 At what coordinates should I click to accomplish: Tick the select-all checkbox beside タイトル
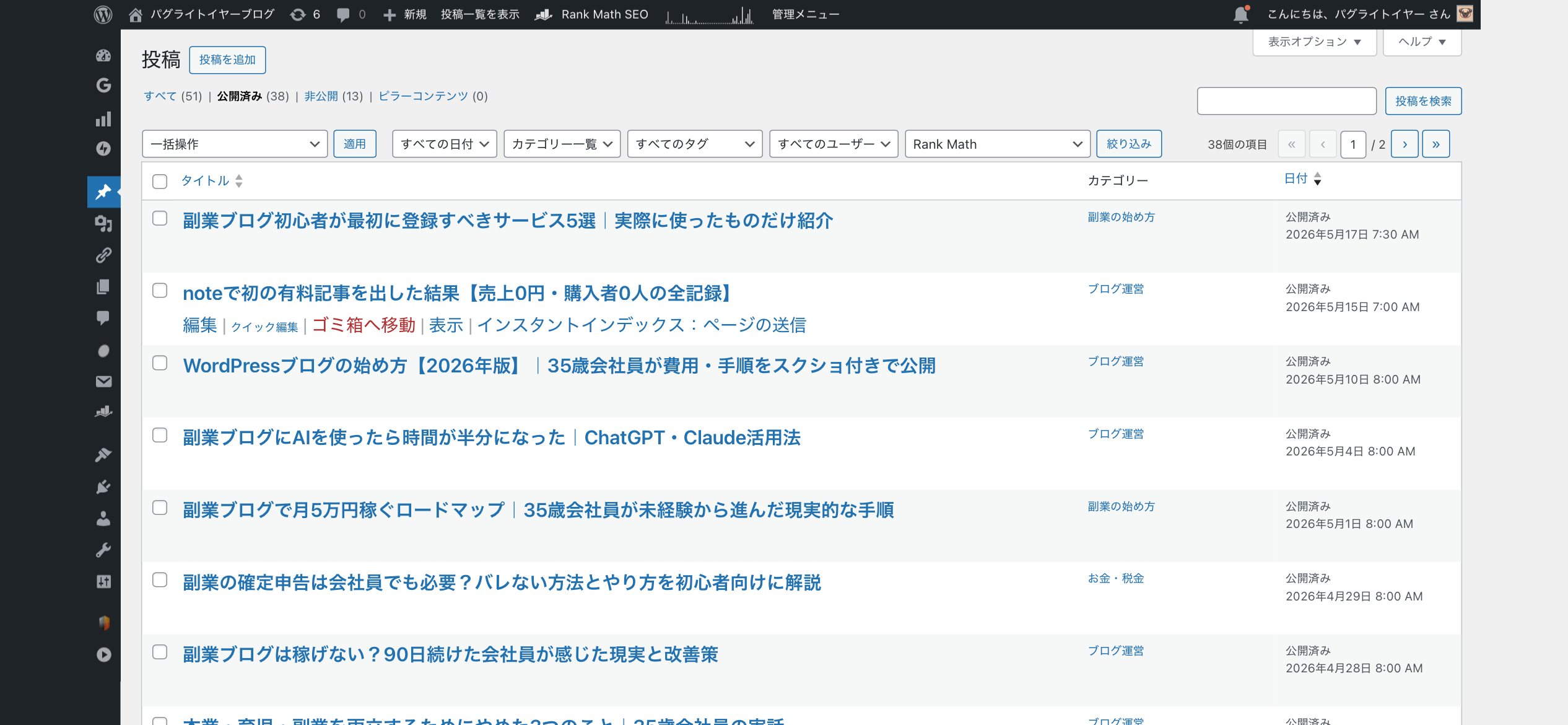[x=160, y=181]
